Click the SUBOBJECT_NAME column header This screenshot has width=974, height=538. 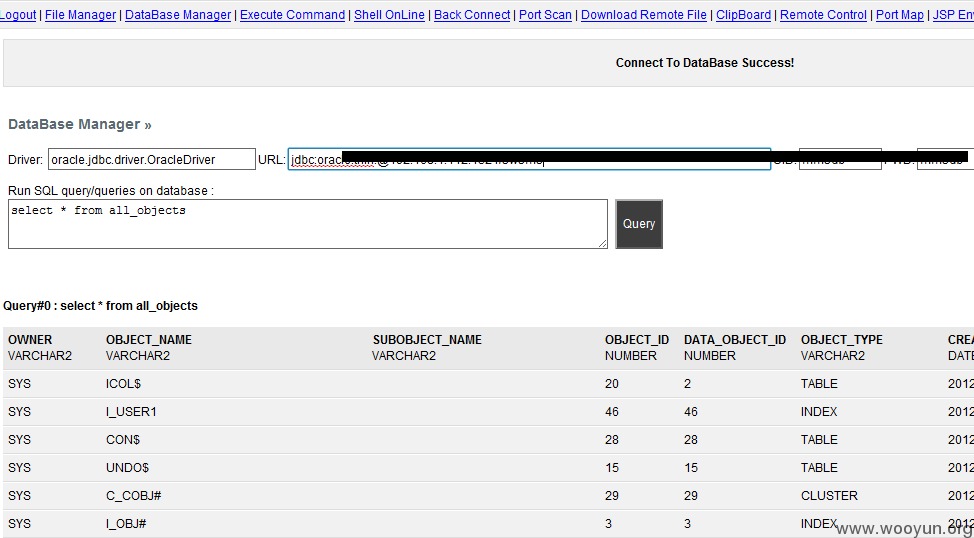tap(427, 340)
